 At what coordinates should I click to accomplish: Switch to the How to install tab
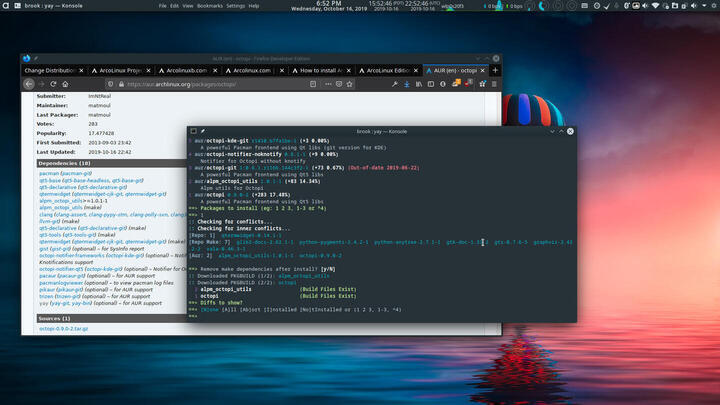(x=321, y=70)
